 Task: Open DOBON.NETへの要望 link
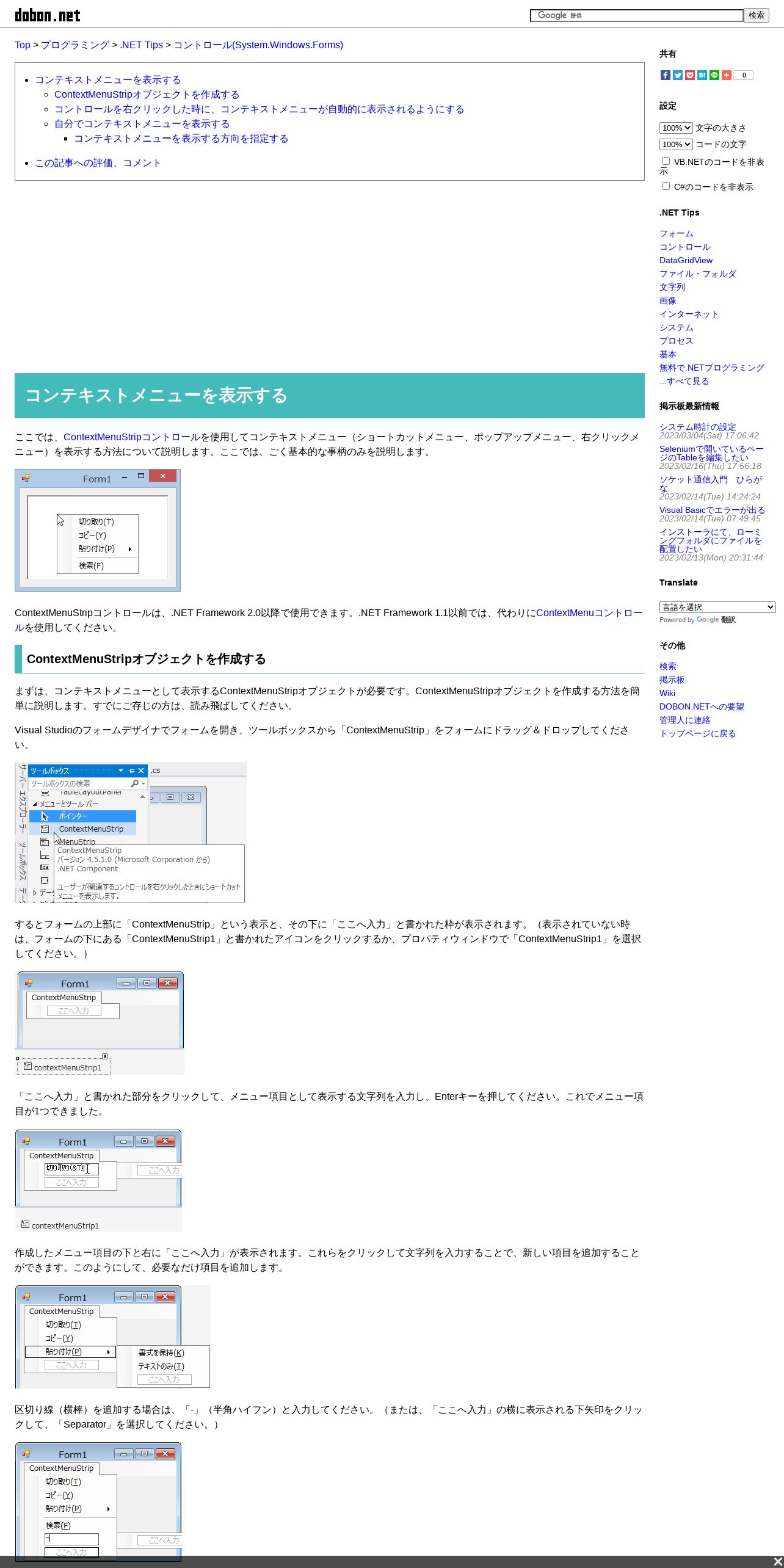[702, 706]
